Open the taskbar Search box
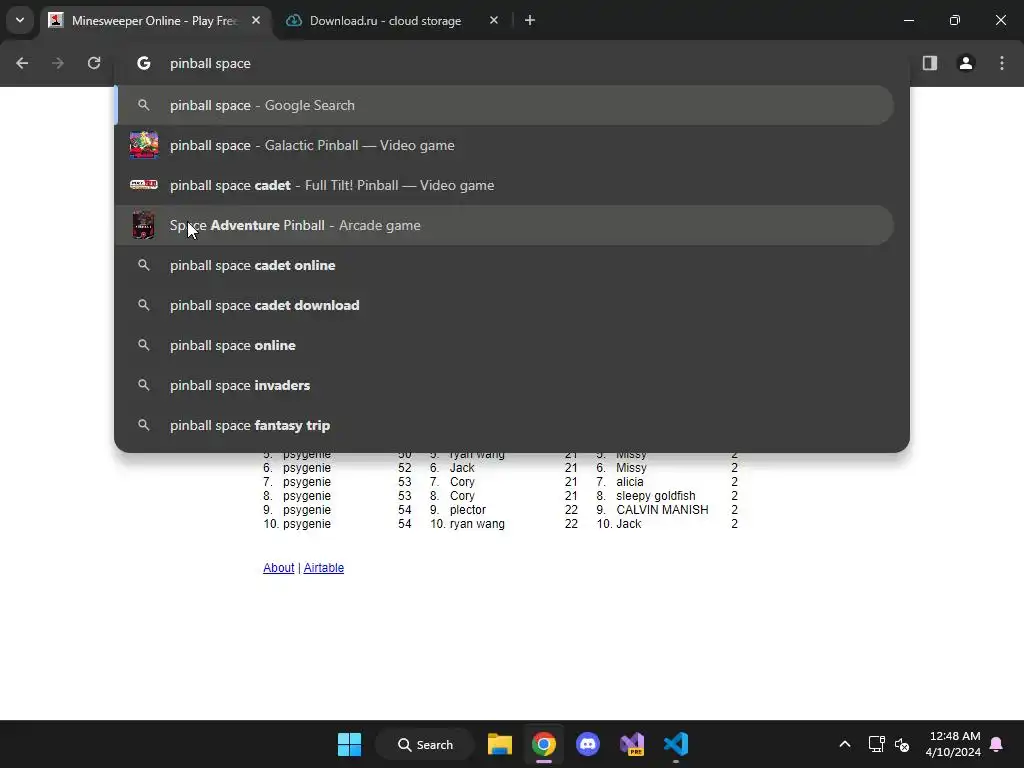The image size is (1024, 768). tap(425, 744)
